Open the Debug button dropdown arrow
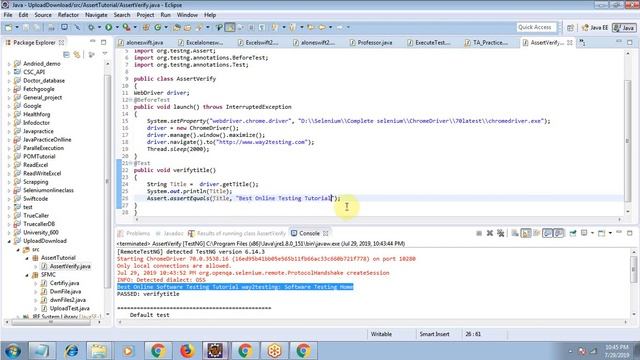 click(x=99, y=27)
